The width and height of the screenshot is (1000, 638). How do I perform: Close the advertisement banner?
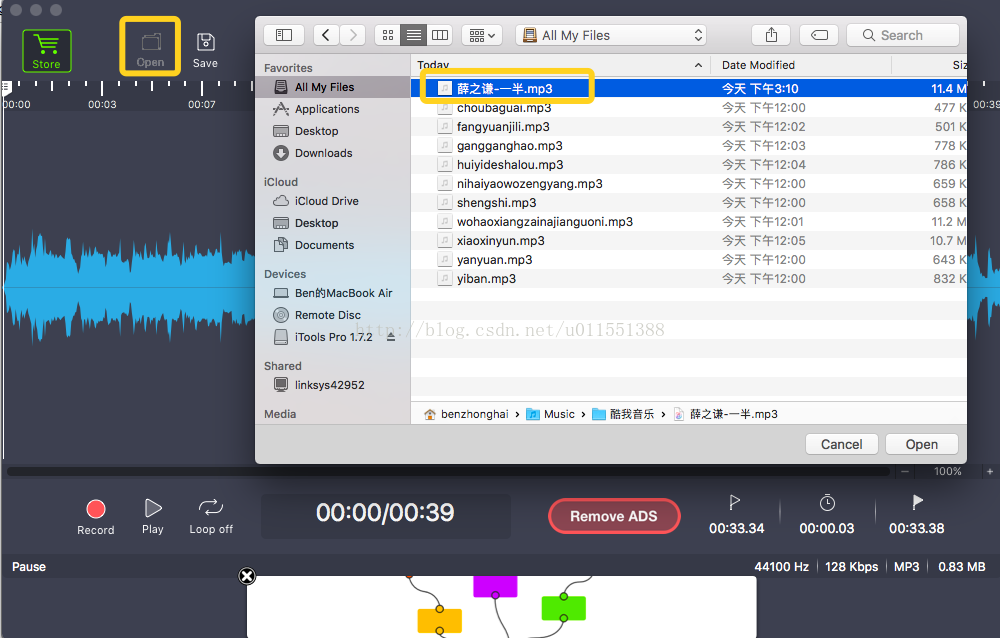(x=247, y=576)
